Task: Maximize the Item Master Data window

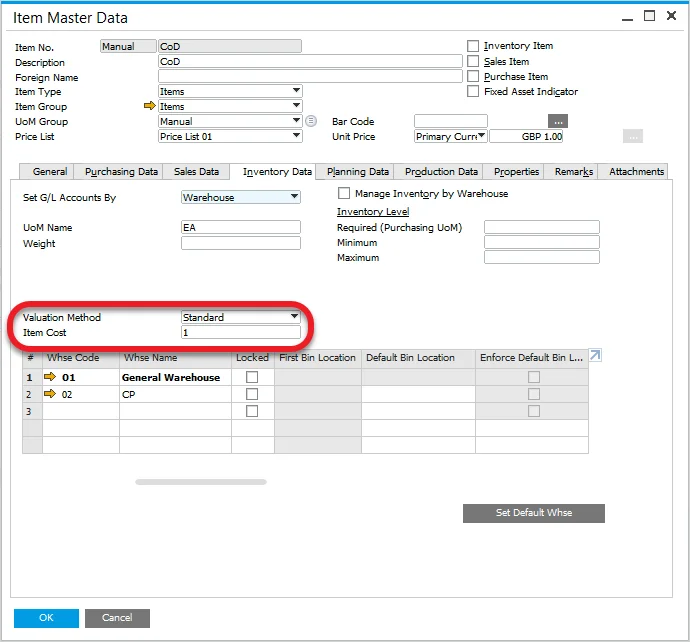Action: tap(649, 16)
